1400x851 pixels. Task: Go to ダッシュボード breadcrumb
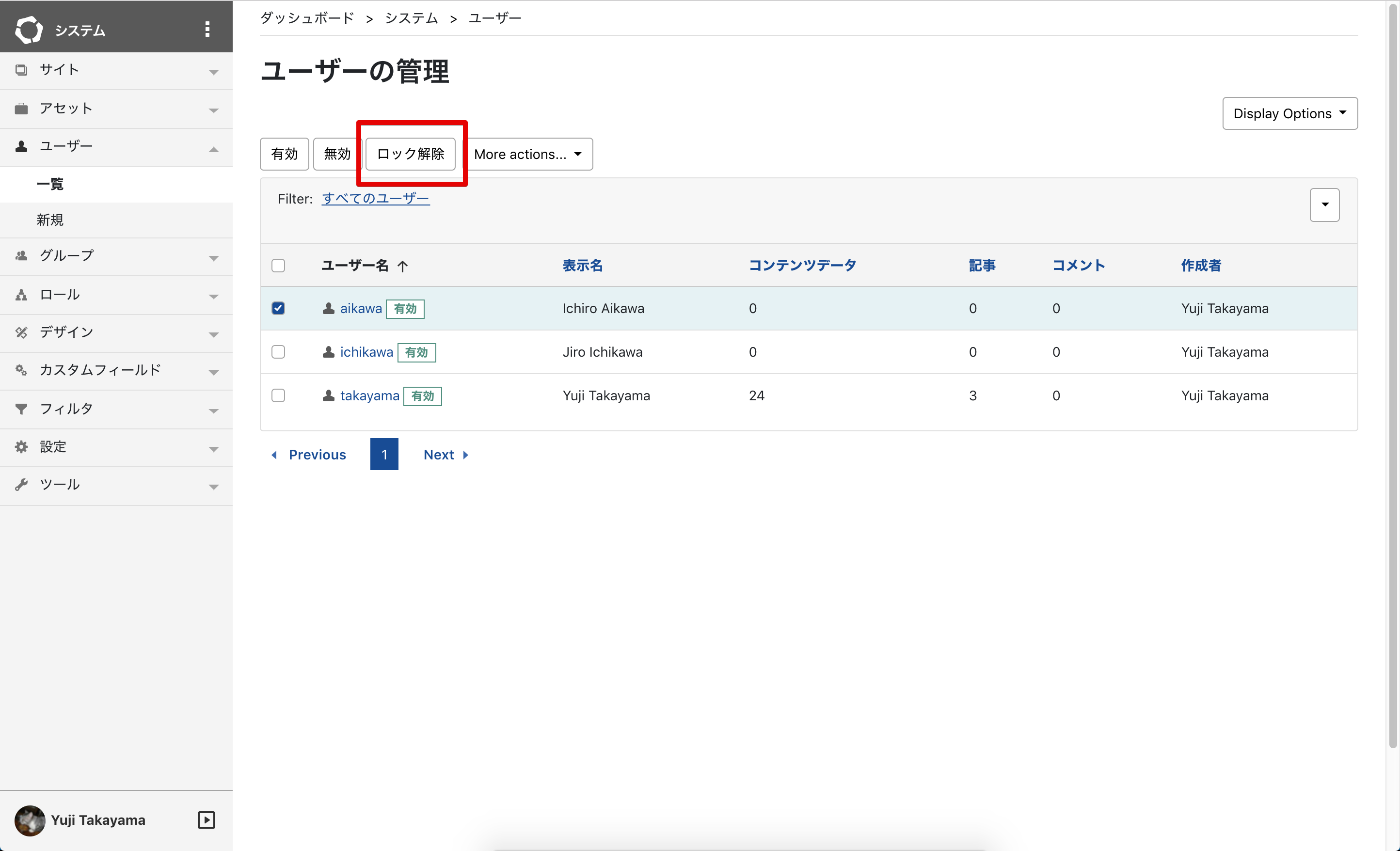(307, 18)
